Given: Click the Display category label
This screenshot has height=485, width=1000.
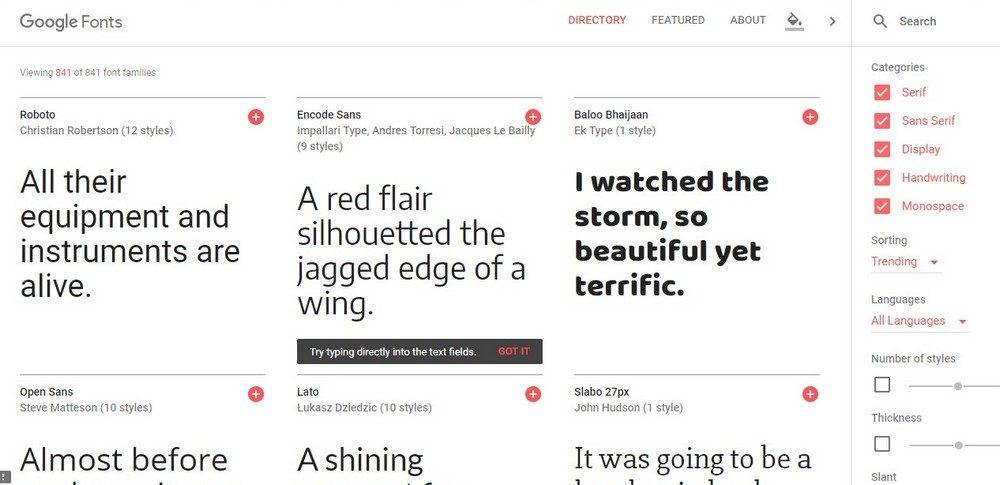Looking at the screenshot, I should coord(921,149).
